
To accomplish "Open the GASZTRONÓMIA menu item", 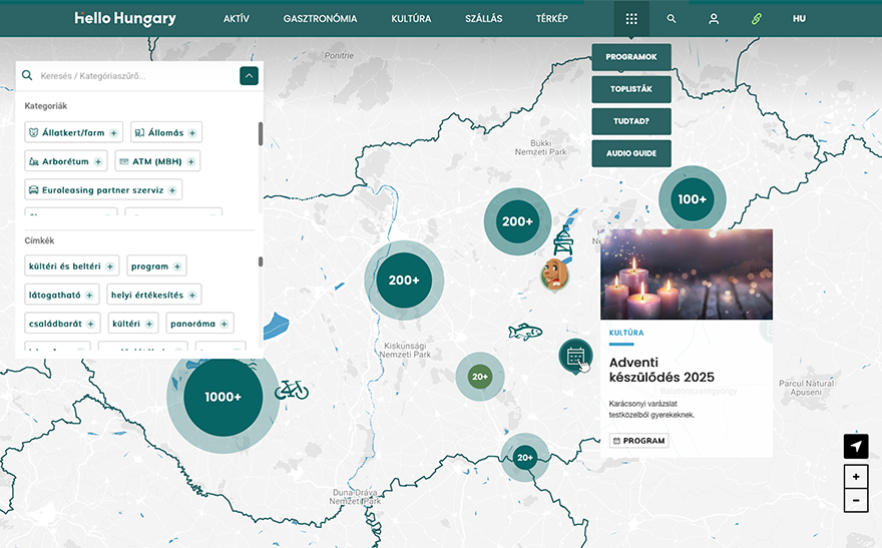I will pyautogui.click(x=320, y=19).
